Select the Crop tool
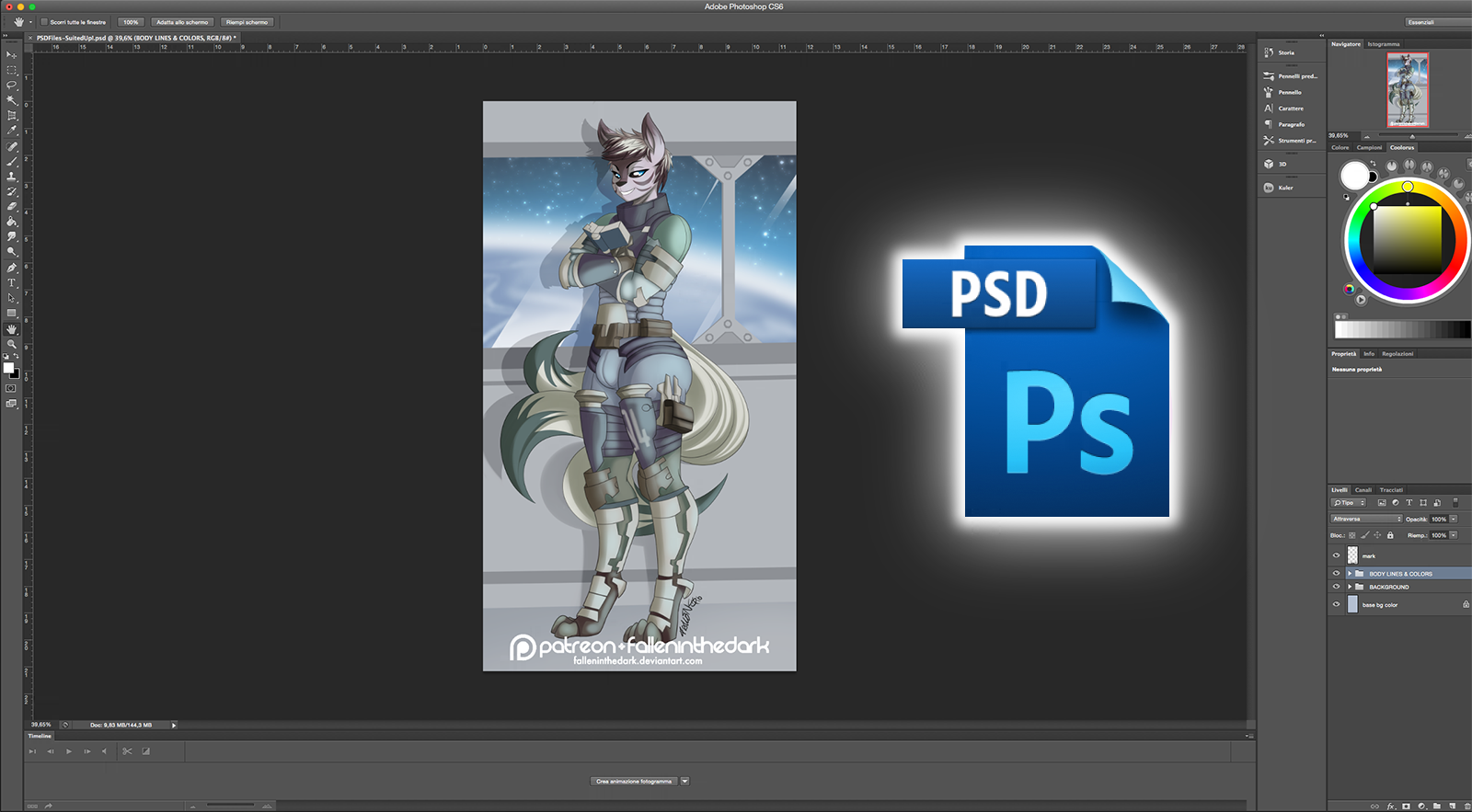The image size is (1472, 812). point(11,116)
